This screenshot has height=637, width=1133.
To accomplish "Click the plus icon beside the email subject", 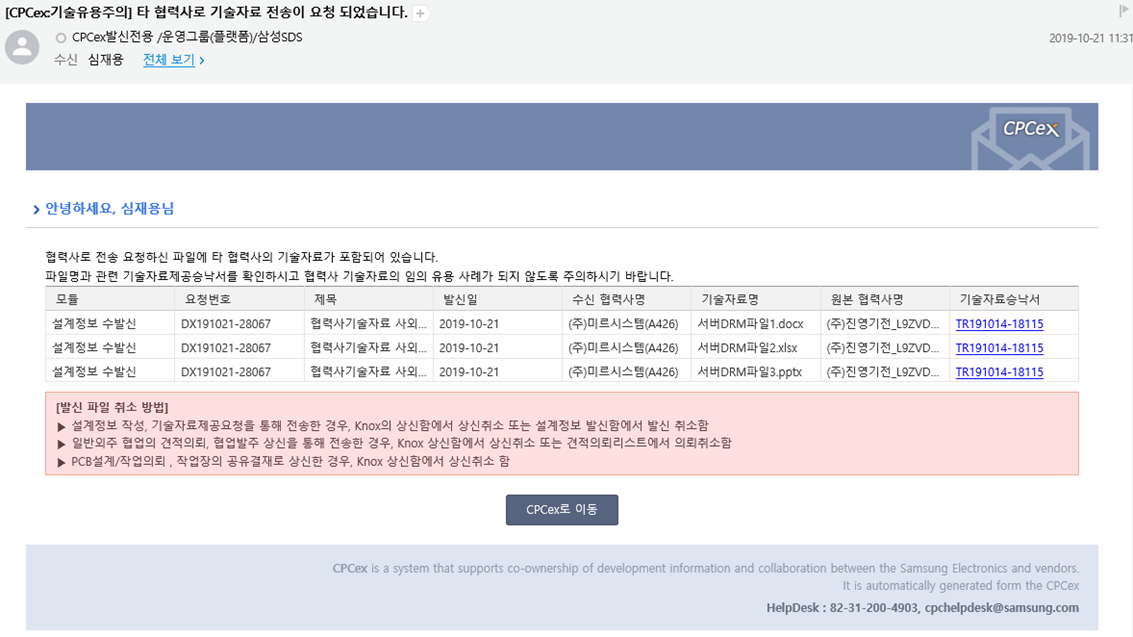I will pos(421,13).
